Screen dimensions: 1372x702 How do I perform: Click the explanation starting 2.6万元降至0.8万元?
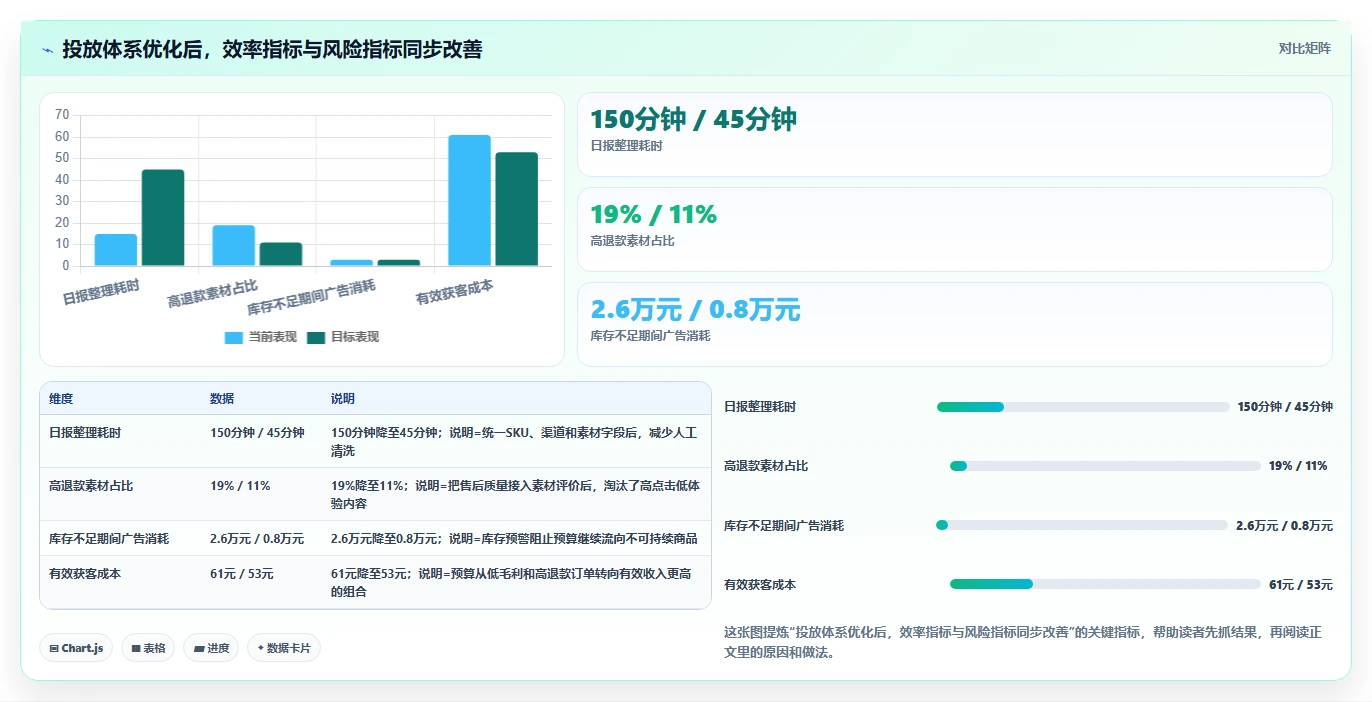[x=514, y=539]
